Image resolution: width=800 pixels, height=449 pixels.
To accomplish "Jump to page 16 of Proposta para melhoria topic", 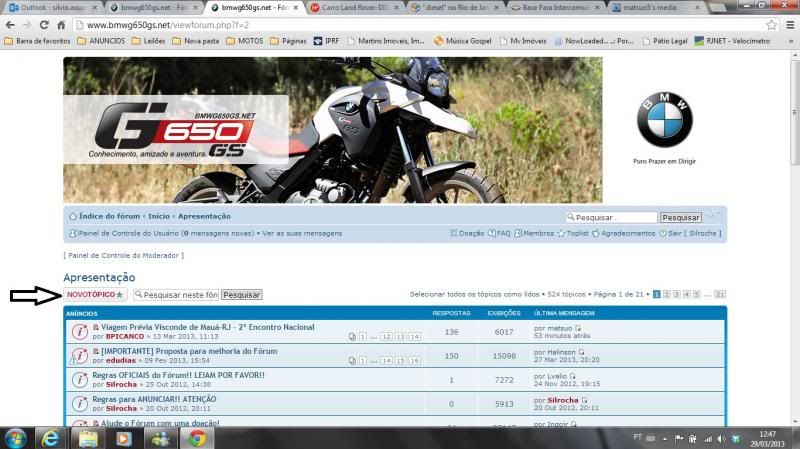I will click(x=414, y=361).
